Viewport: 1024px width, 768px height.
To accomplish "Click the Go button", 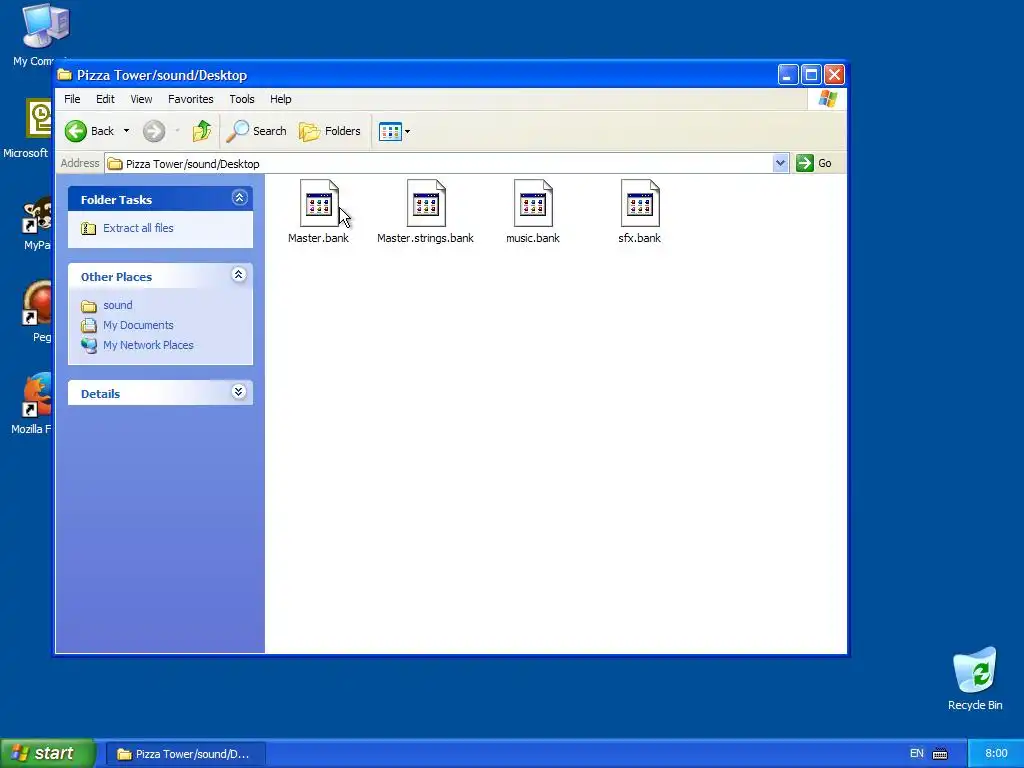I will pos(814,163).
